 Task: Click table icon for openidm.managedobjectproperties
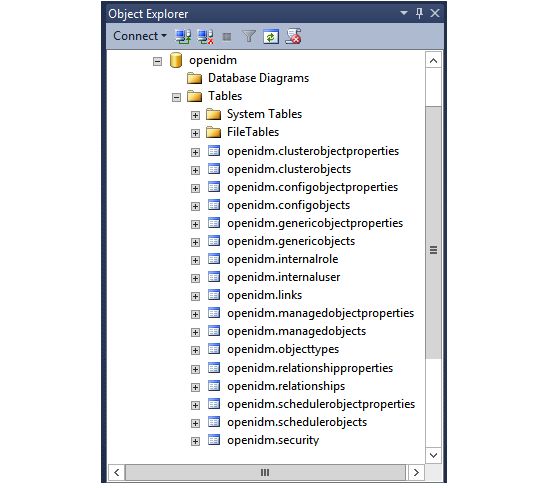point(214,313)
